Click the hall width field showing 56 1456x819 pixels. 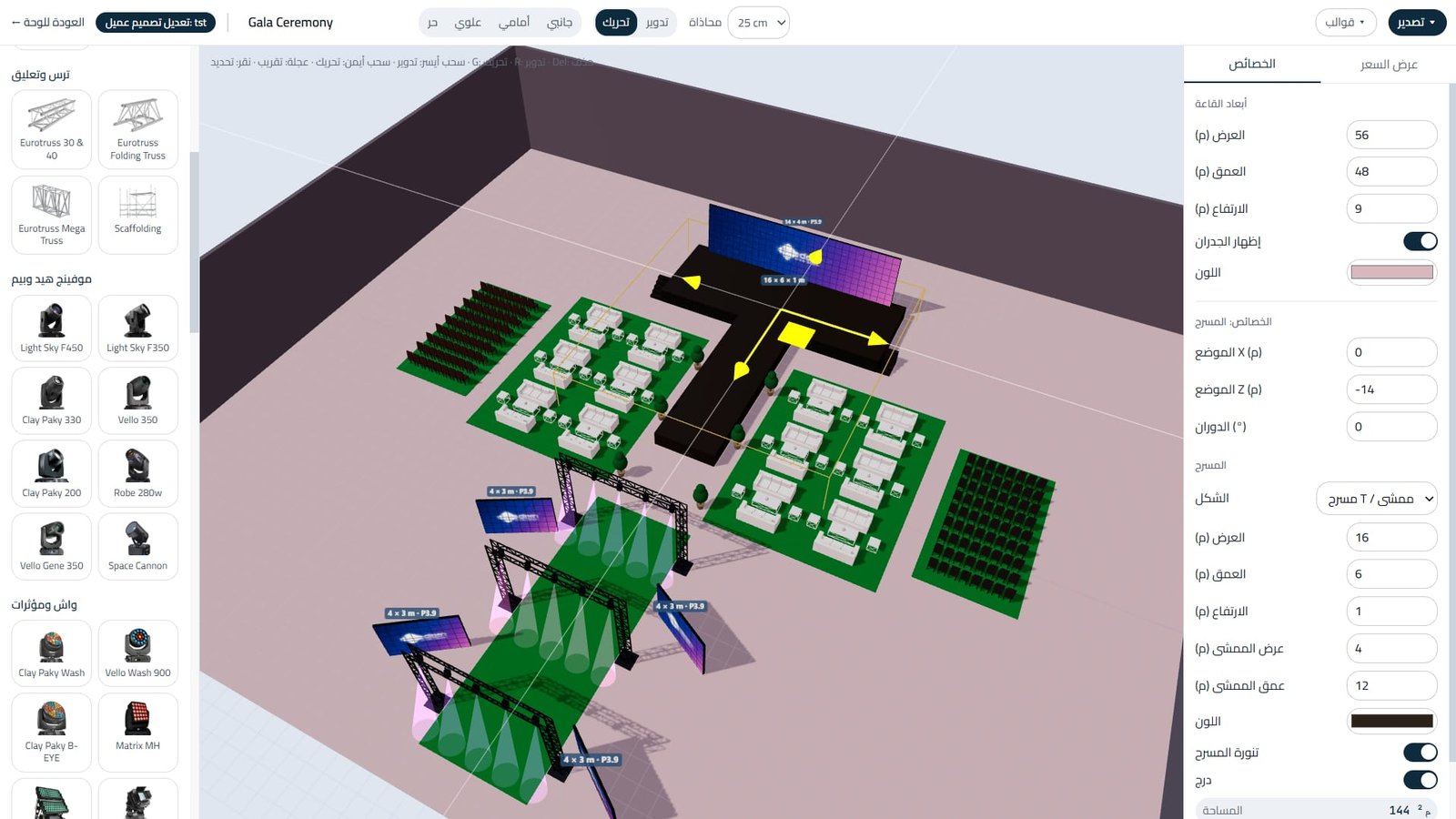(1391, 135)
